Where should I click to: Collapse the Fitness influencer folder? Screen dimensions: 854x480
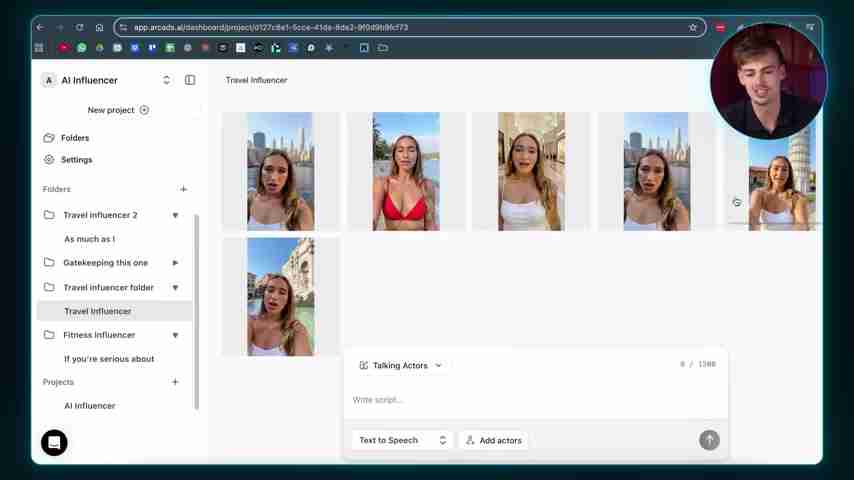175,335
